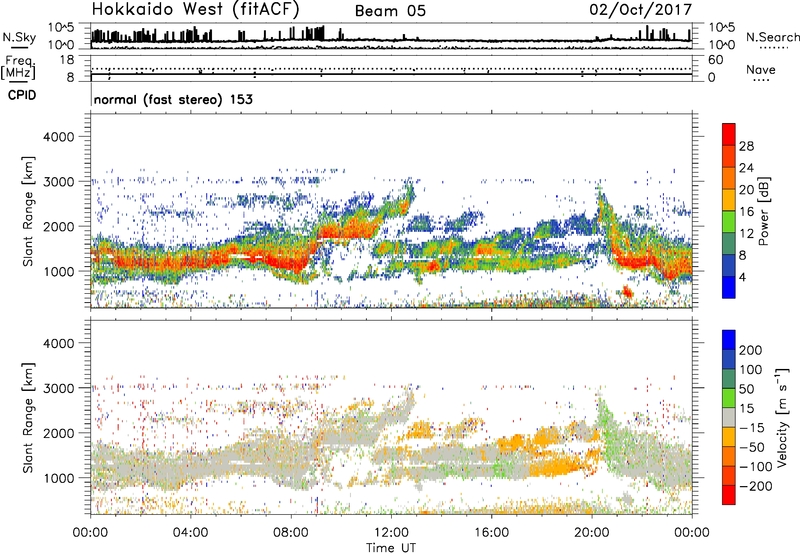The height and width of the screenshot is (554, 800).
Task: Click the '200' label on Velocity color bar
Action: (751, 350)
